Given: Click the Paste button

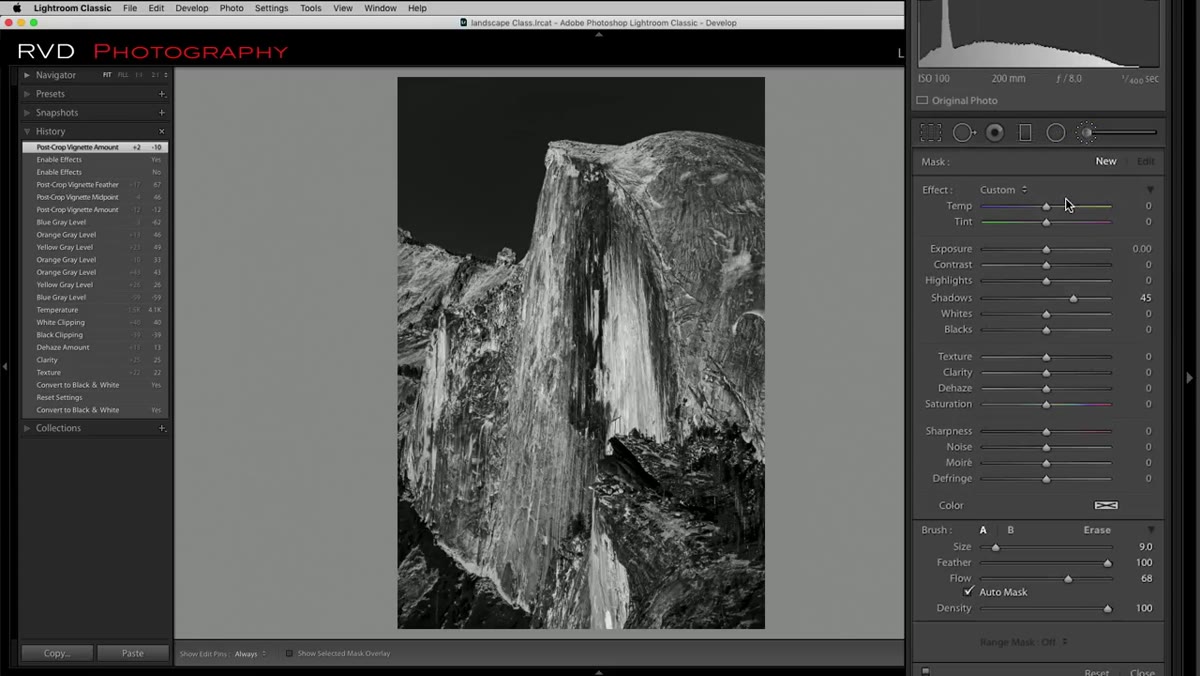Looking at the screenshot, I should [132, 653].
